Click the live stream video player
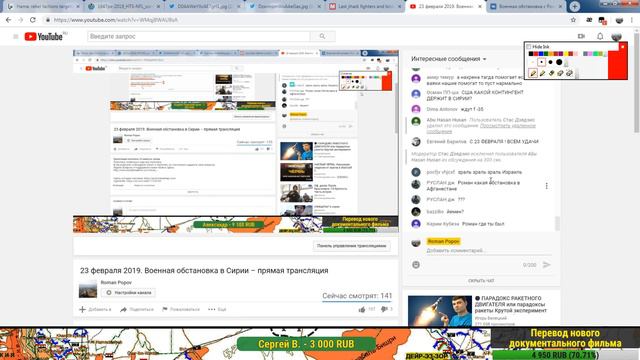 click(x=236, y=141)
